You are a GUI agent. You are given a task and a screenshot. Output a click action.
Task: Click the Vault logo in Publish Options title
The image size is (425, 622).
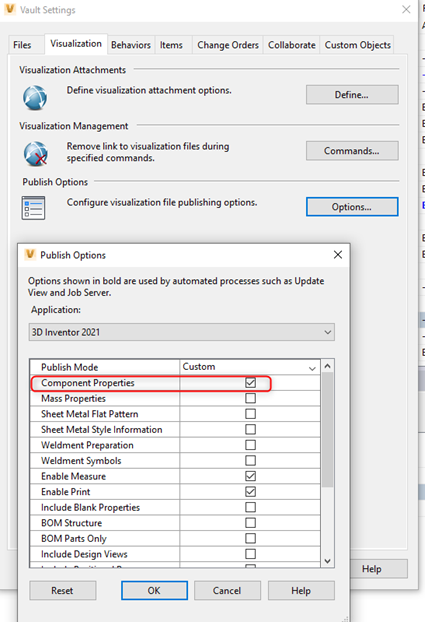point(30,254)
